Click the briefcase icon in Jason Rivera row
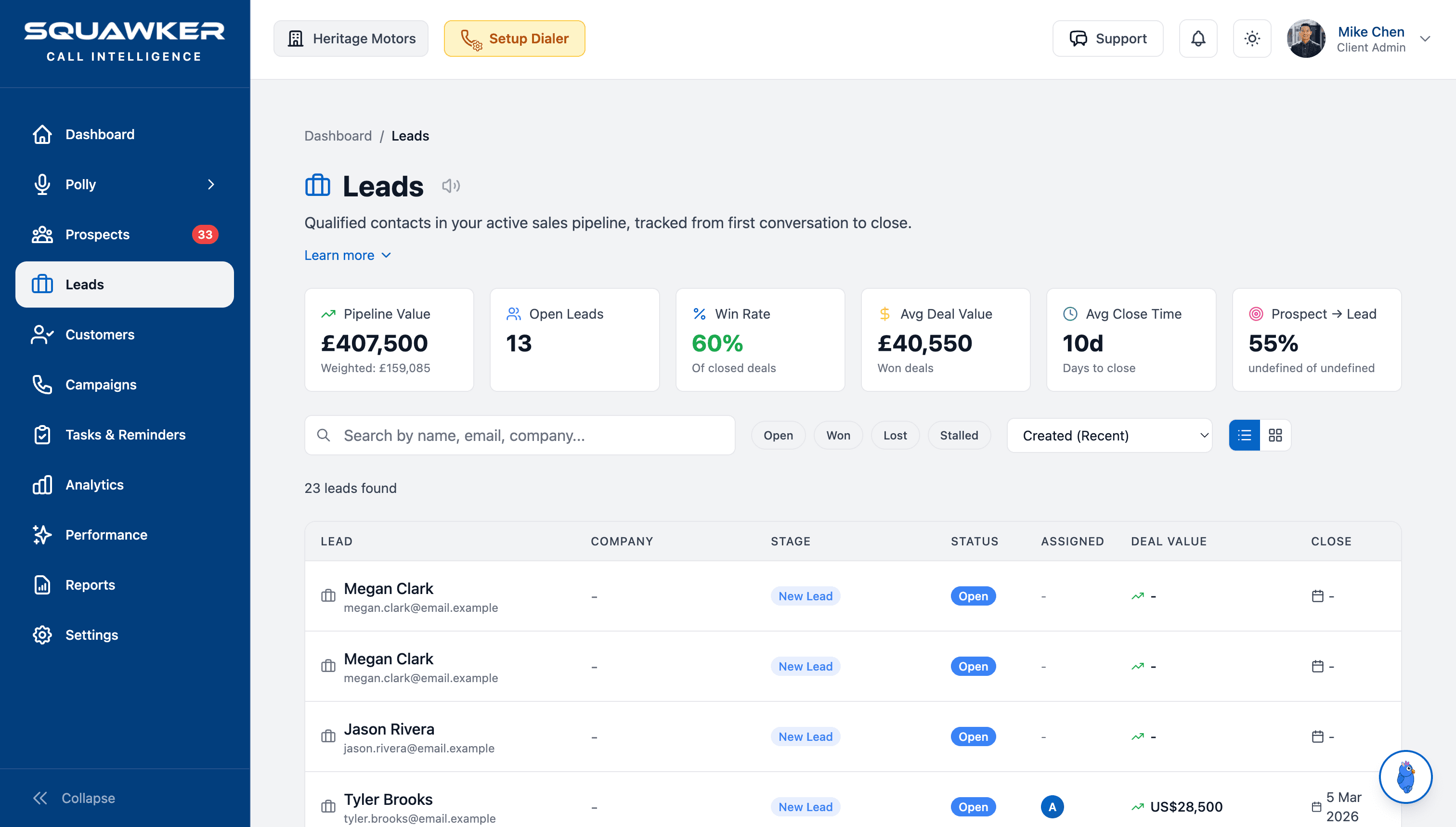 [328, 737]
